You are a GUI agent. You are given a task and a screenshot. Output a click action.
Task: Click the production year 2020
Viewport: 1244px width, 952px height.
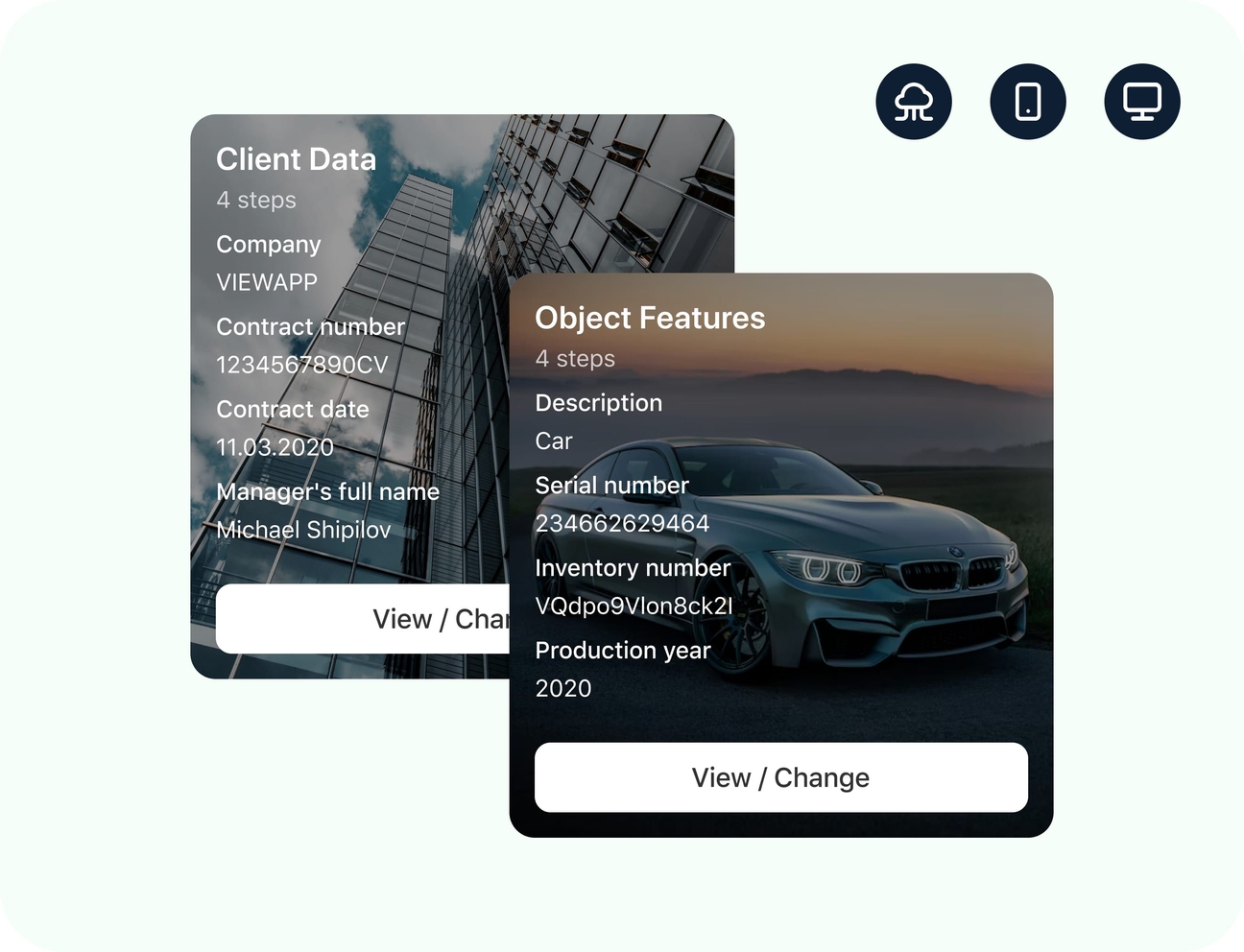coord(563,688)
